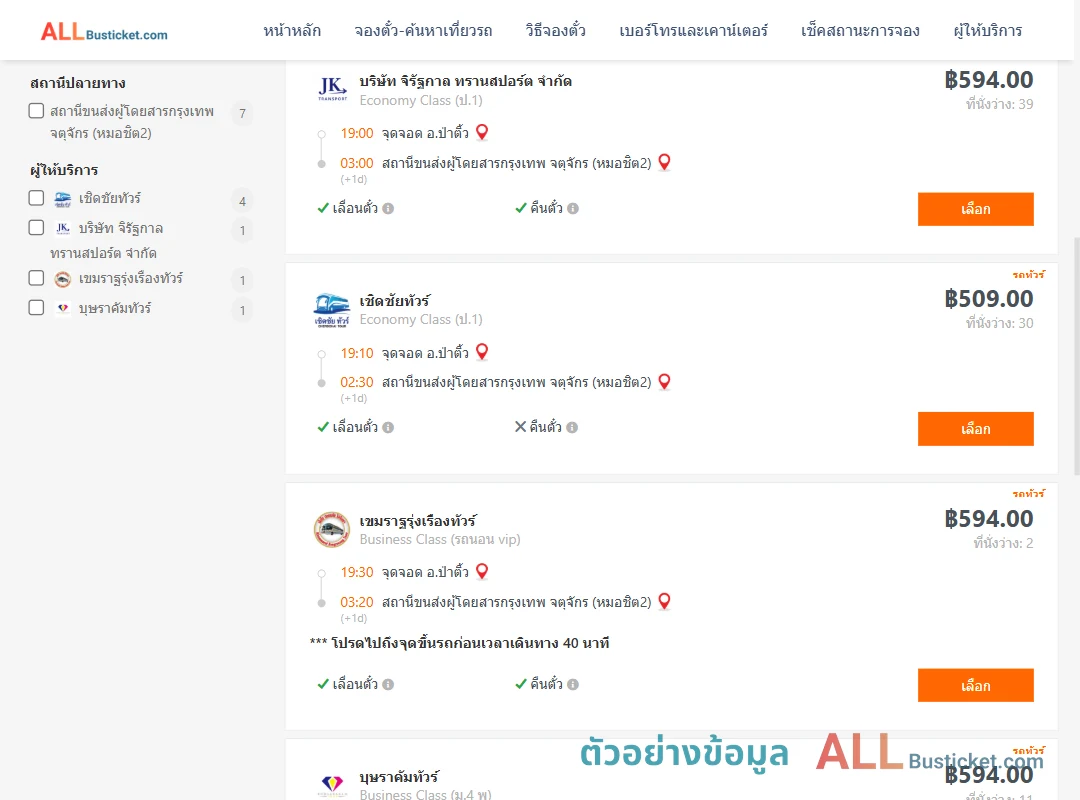The image size is (1080, 800).
Task: Open เช็คสถานะการจอง menu item
Action: (860, 30)
